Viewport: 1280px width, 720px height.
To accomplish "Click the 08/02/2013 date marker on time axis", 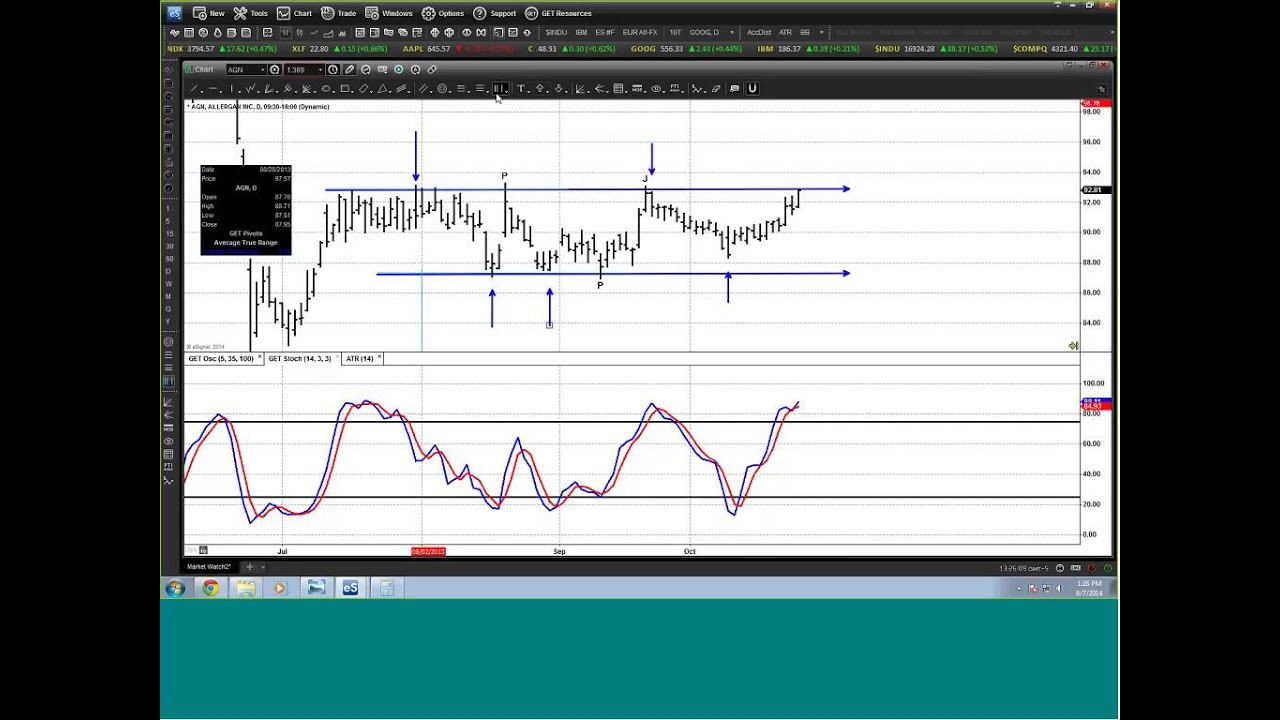I will 428,551.
